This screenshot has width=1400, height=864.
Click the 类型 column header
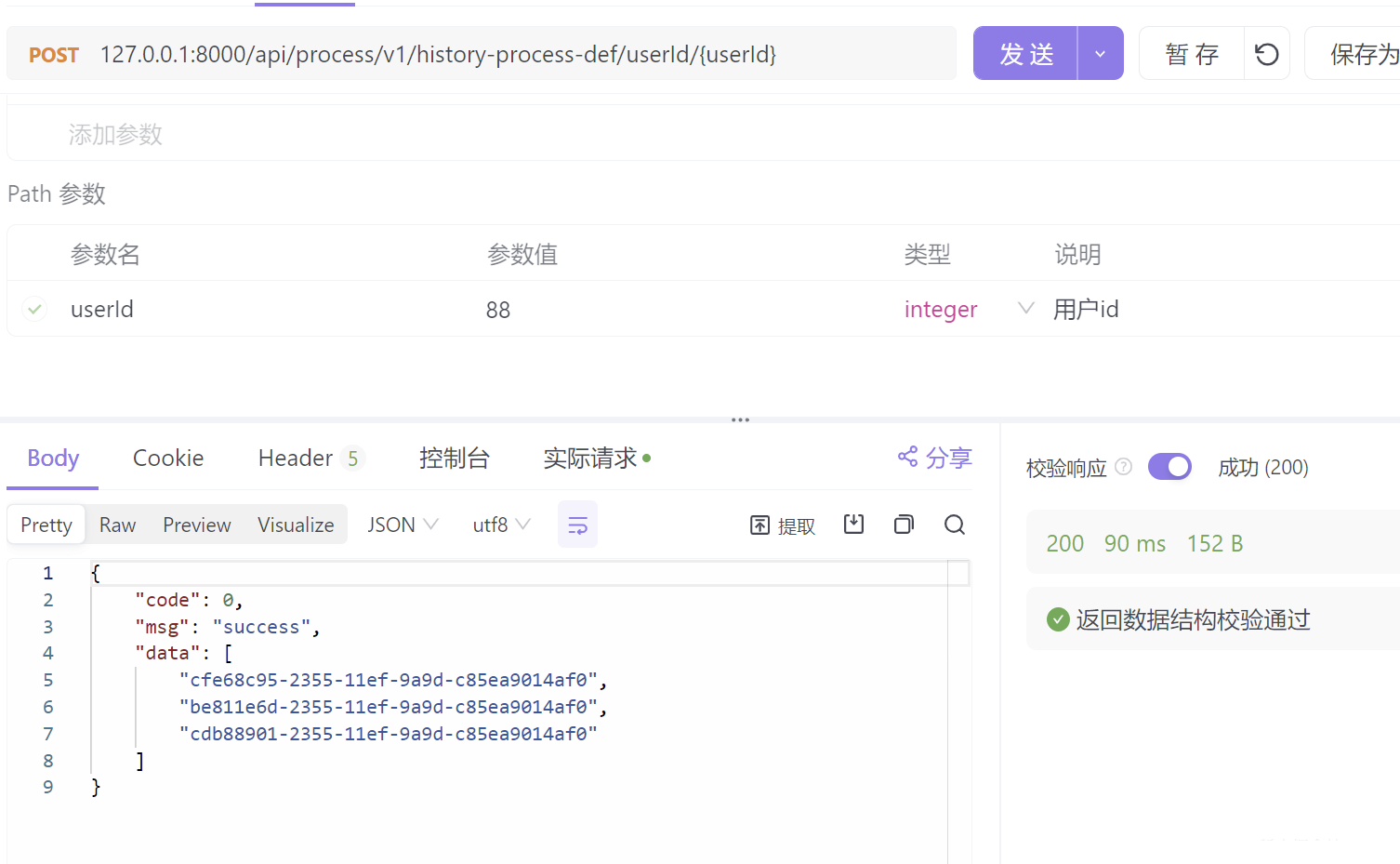click(928, 254)
